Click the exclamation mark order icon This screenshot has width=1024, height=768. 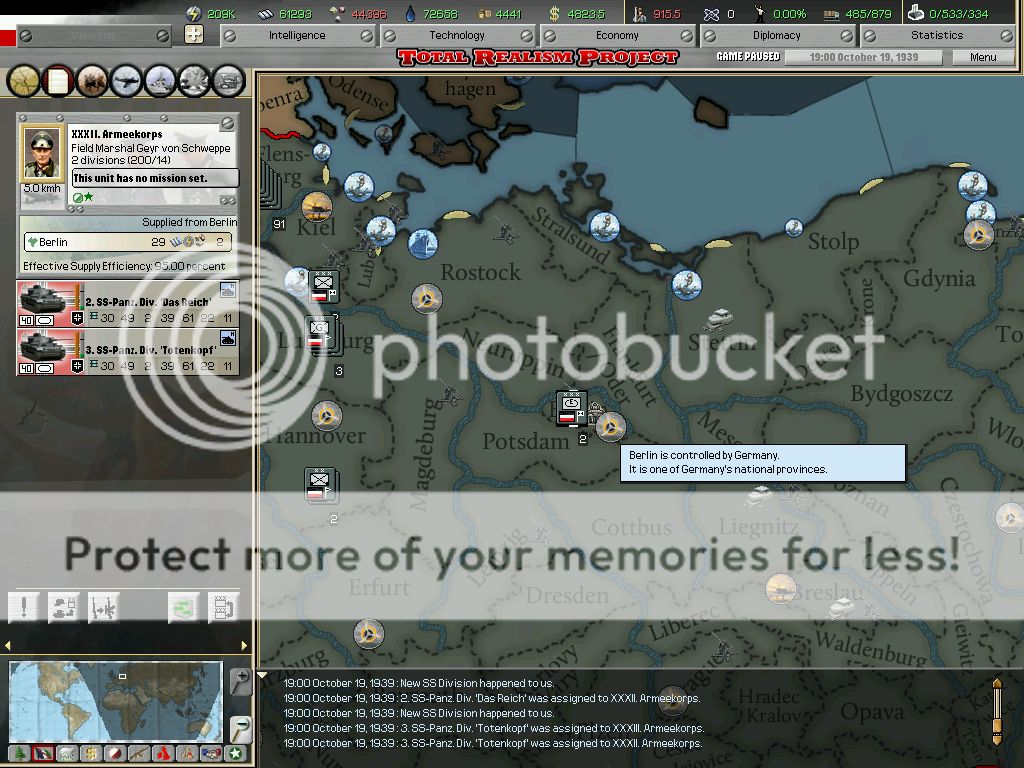[x=24, y=606]
